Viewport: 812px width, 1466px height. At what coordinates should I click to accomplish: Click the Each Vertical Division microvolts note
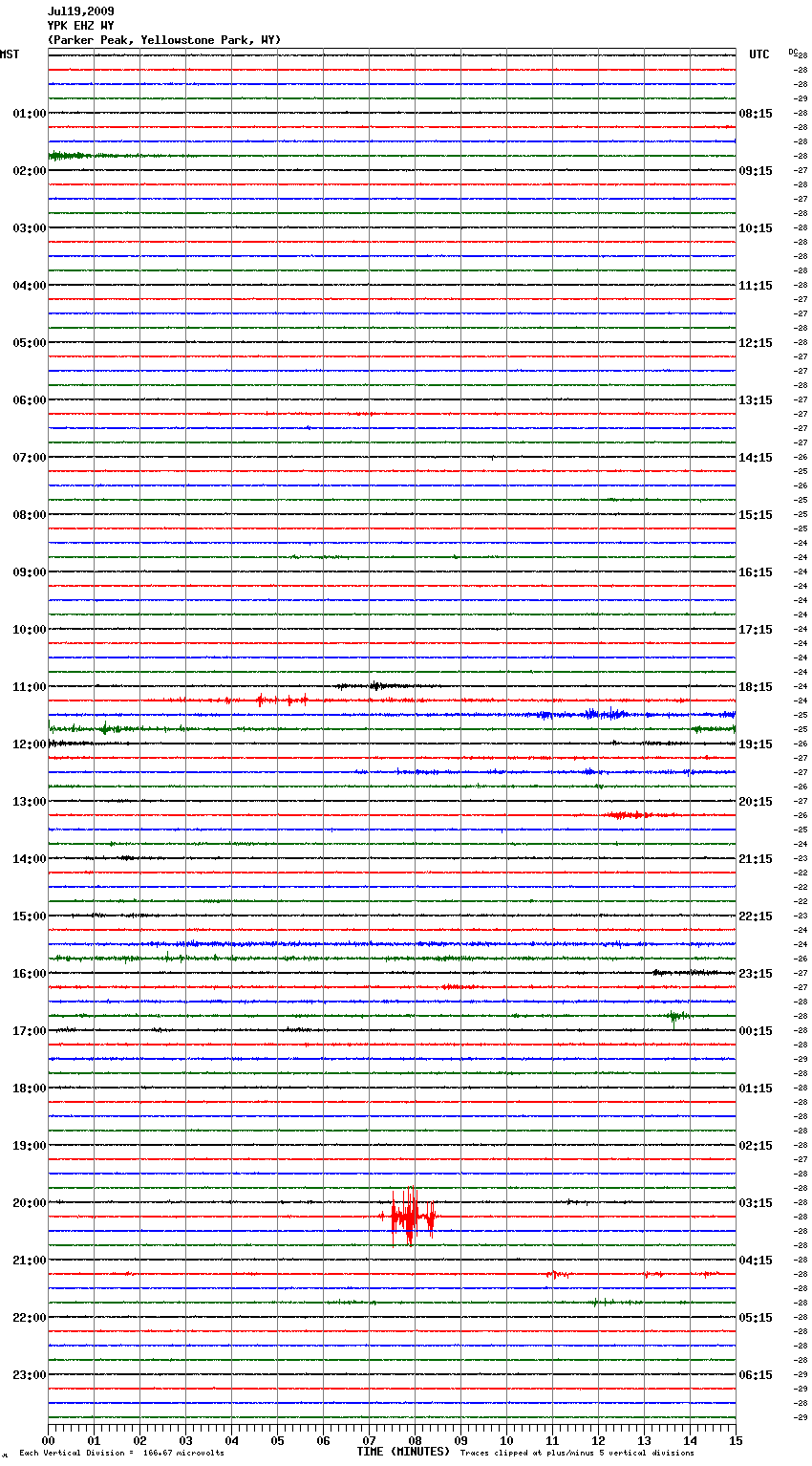pos(121,1454)
